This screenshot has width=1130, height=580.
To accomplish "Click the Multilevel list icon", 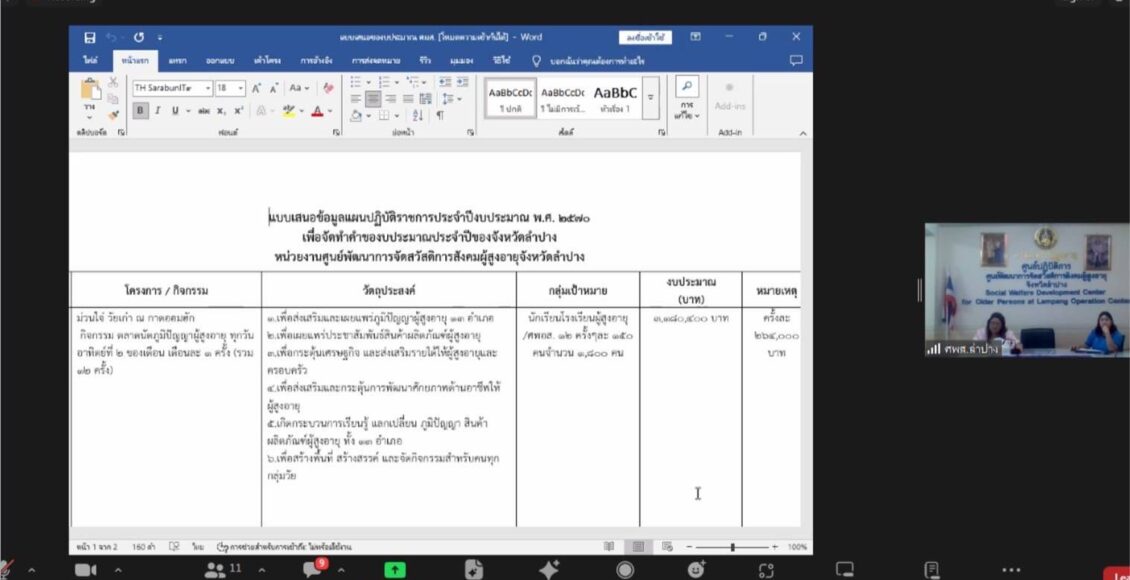I will coord(412,82).
